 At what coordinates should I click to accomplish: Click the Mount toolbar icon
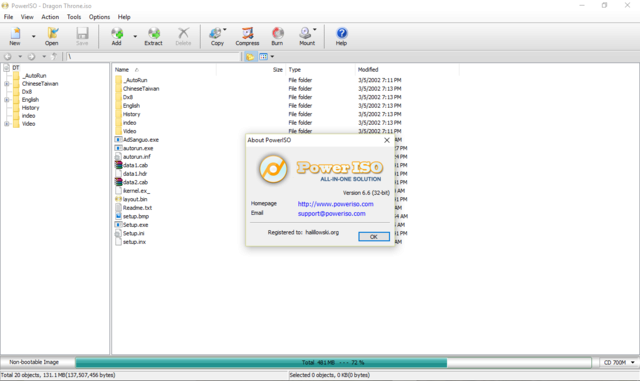pyautogui.click(x=307, y=36)
